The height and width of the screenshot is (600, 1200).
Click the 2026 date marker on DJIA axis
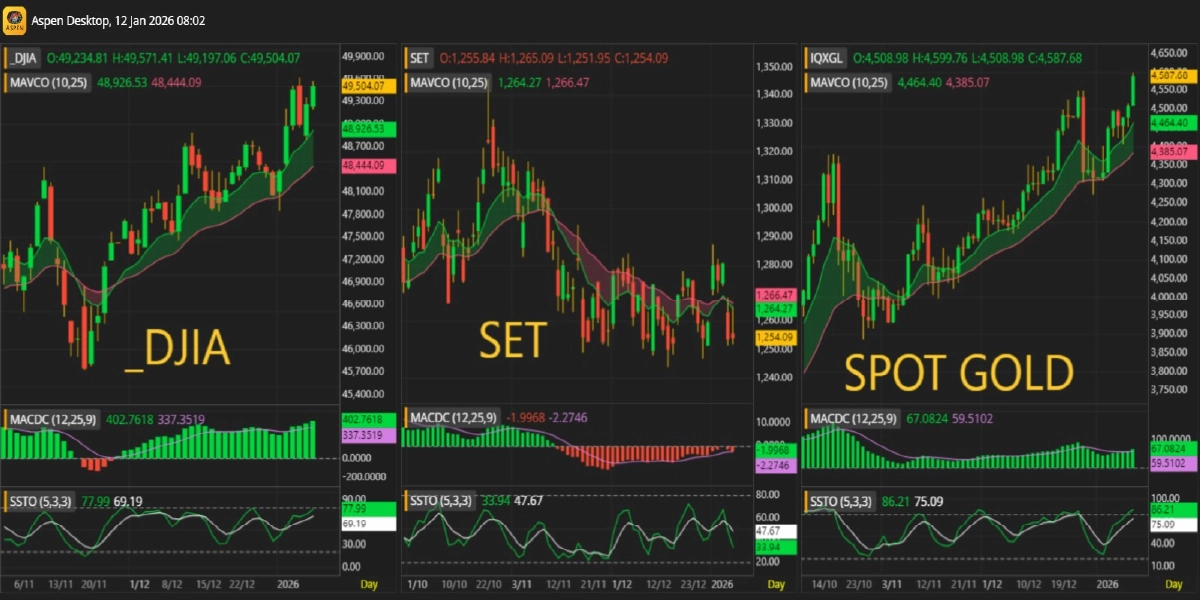289,583
